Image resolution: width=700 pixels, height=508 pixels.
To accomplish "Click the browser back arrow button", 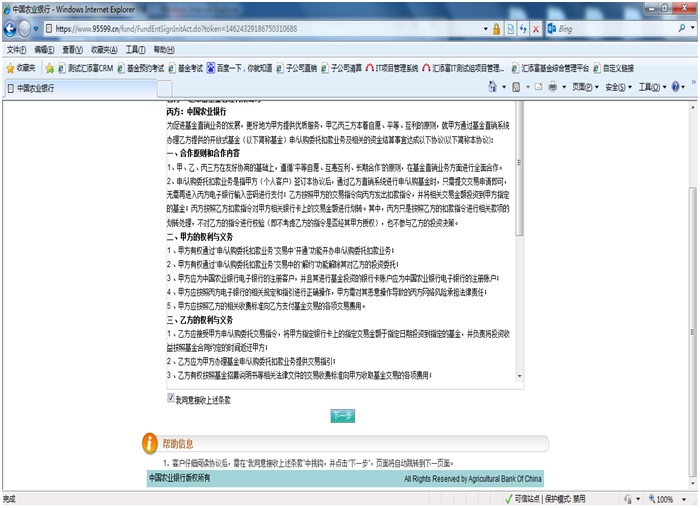I will pyautogui.click(x=12, y=29).
